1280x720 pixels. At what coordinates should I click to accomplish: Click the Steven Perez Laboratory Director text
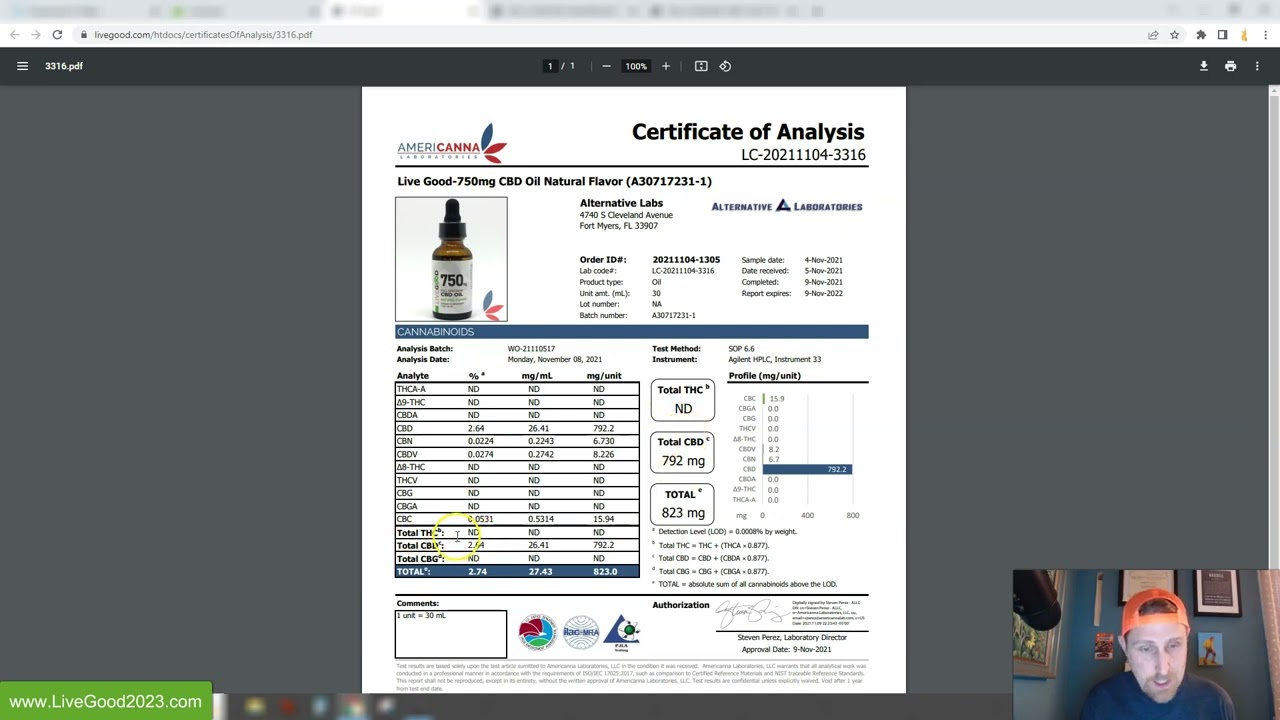point(792,637)
